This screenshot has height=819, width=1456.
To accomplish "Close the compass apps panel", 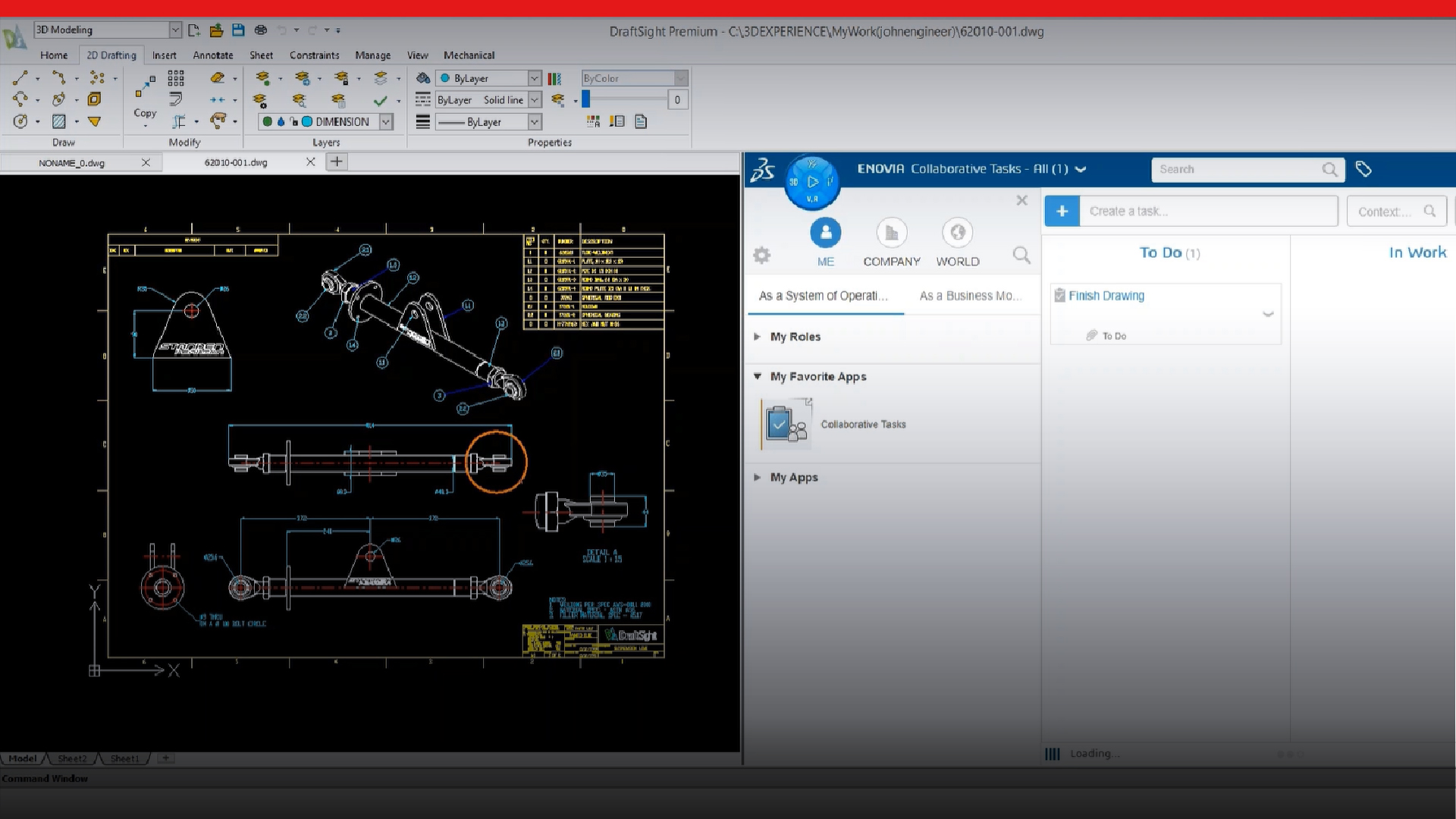I will [x=1021, y=200].
